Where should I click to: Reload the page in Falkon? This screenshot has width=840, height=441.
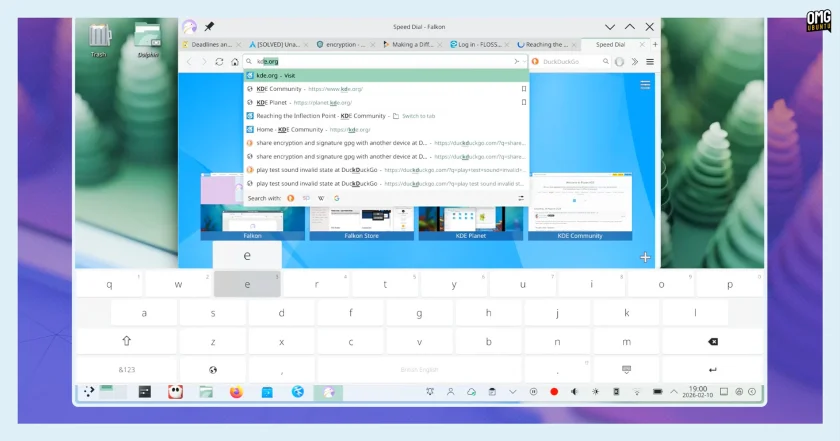(219, 62)
